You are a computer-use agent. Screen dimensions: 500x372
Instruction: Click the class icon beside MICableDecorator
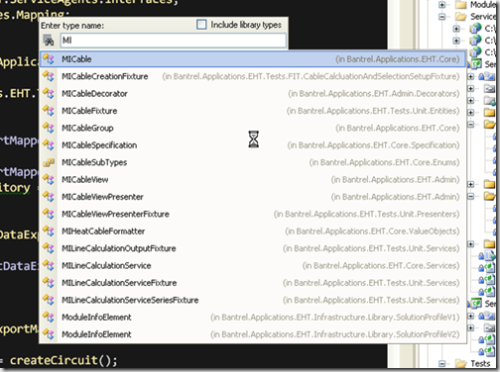[49, 94]
